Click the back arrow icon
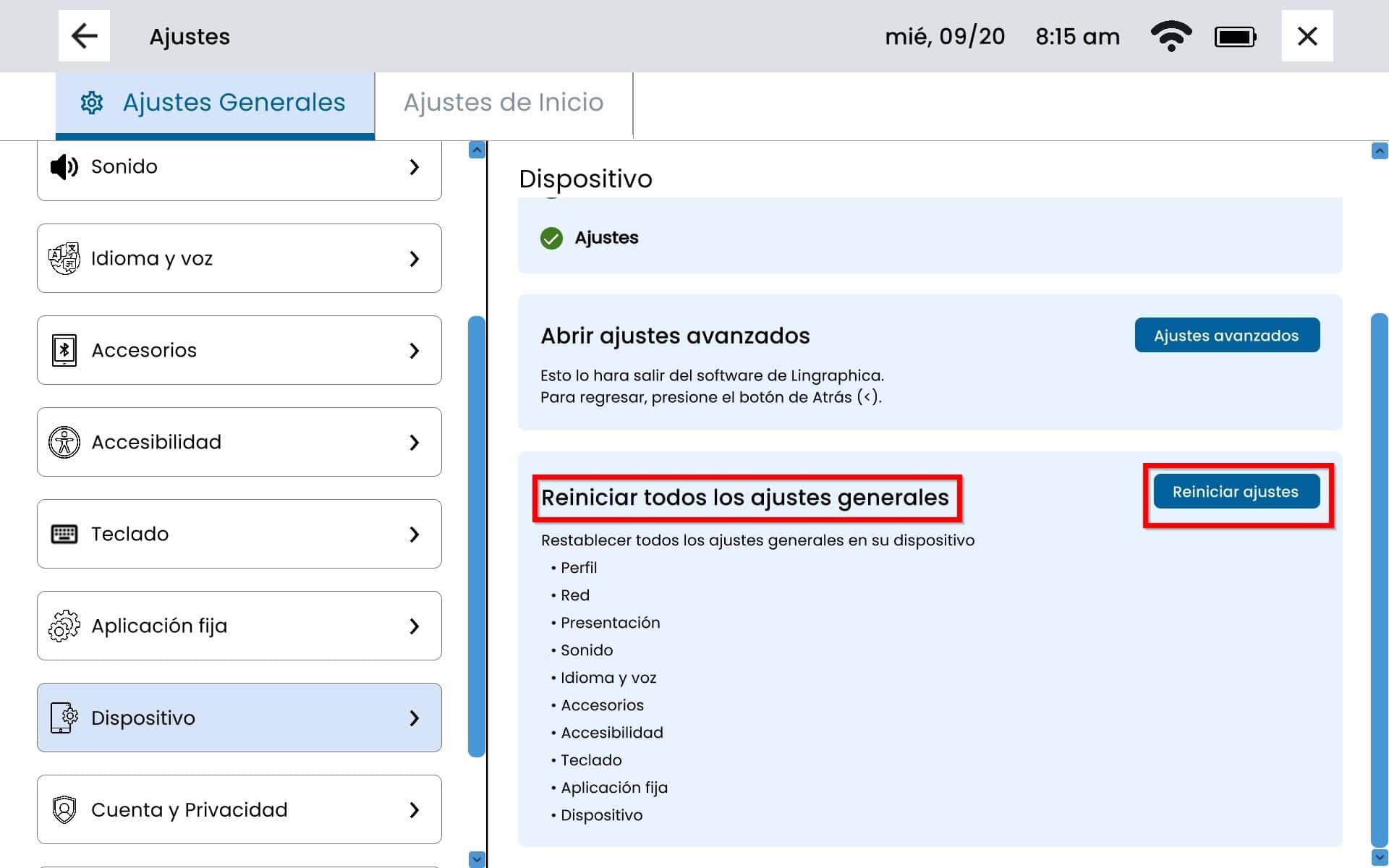1389x868 pixels. point(84,36)
